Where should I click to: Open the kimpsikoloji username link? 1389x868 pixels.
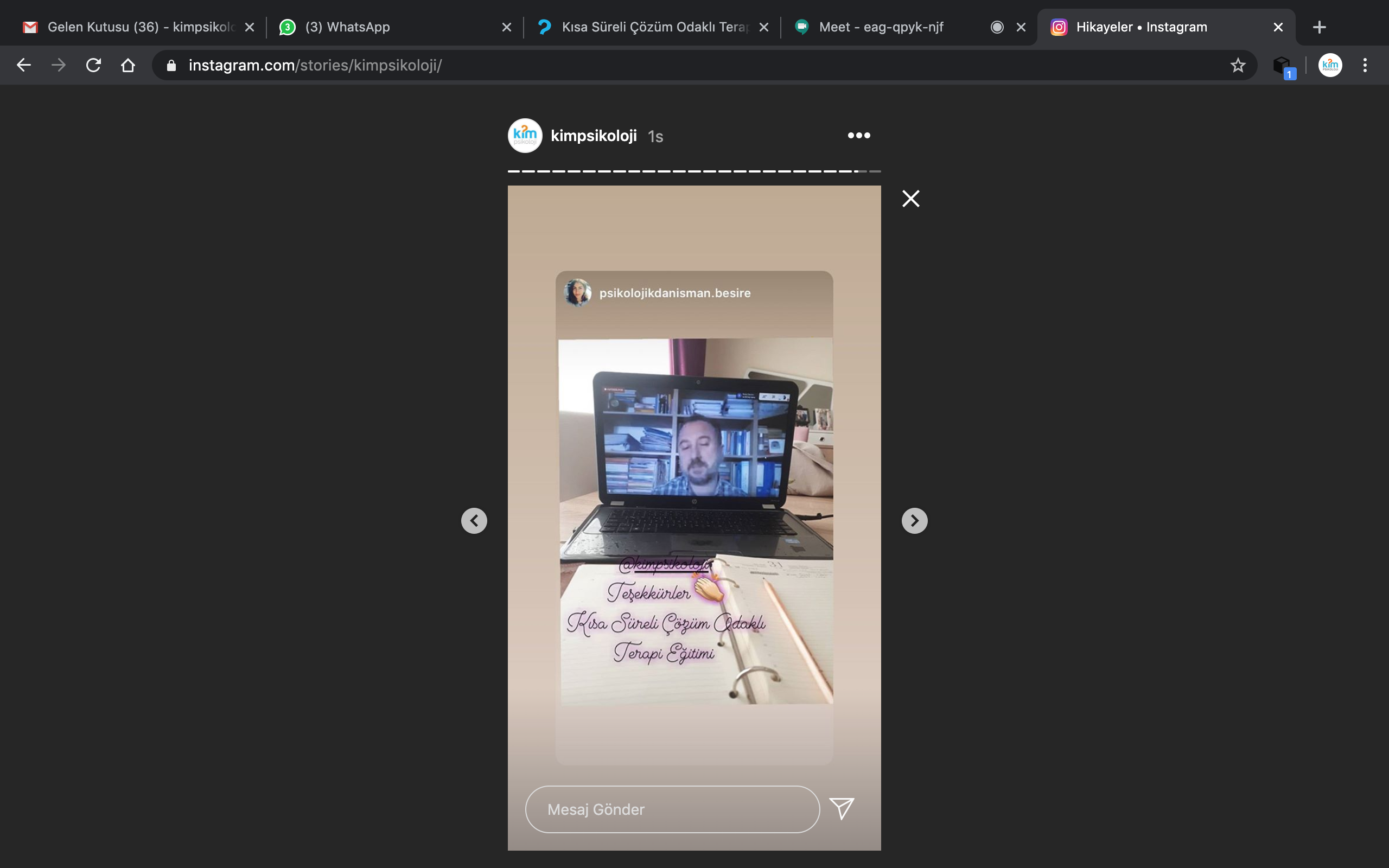point(594,136)
